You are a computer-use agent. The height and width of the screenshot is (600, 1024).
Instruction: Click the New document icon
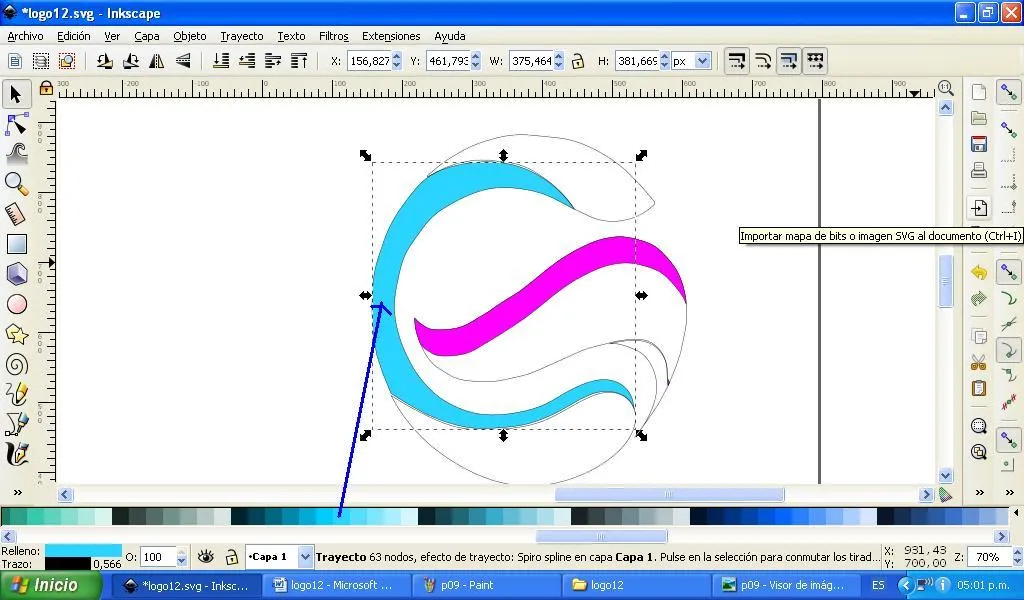978,92
